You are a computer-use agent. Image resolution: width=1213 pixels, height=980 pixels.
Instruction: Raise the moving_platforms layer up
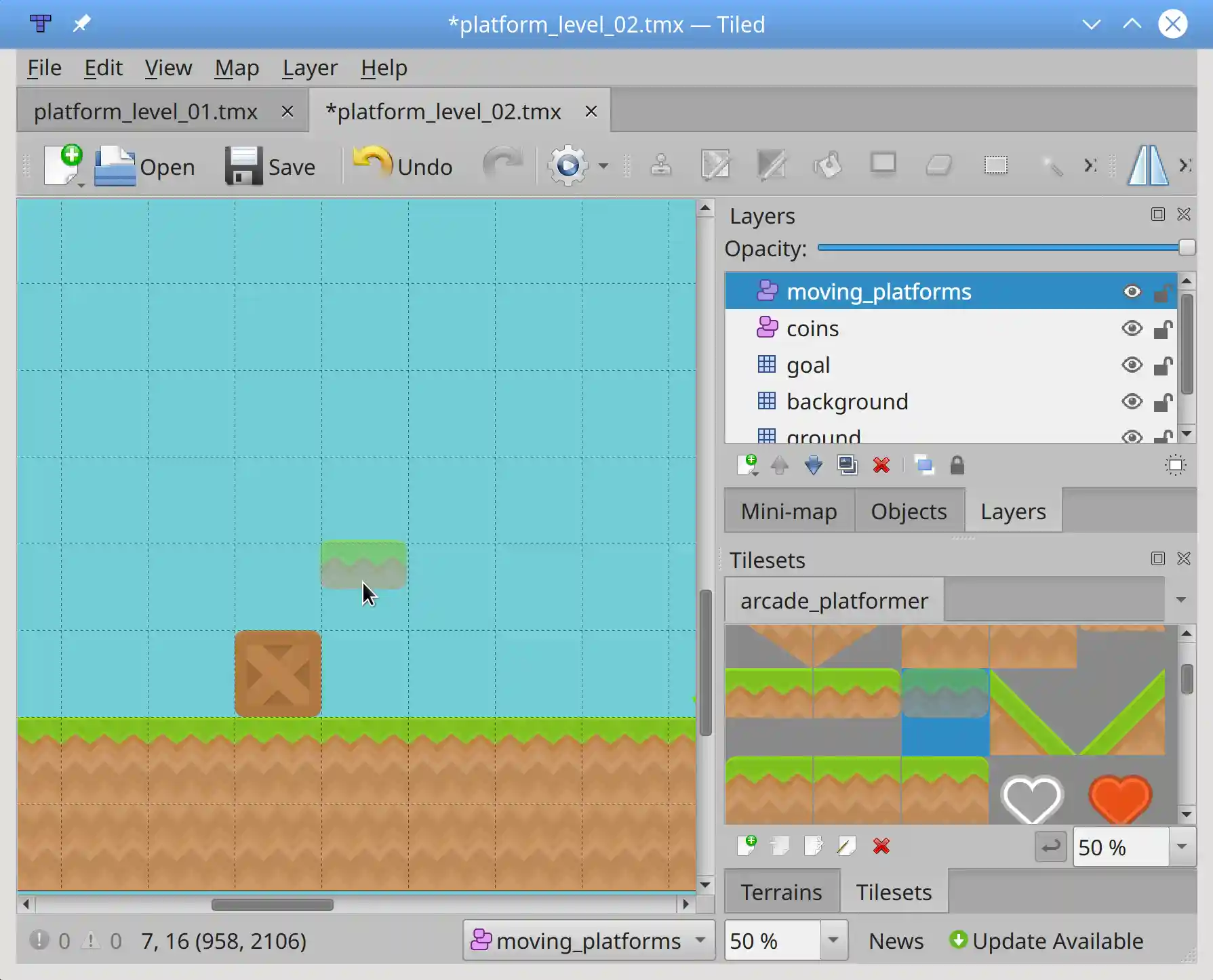click(780, 466)
